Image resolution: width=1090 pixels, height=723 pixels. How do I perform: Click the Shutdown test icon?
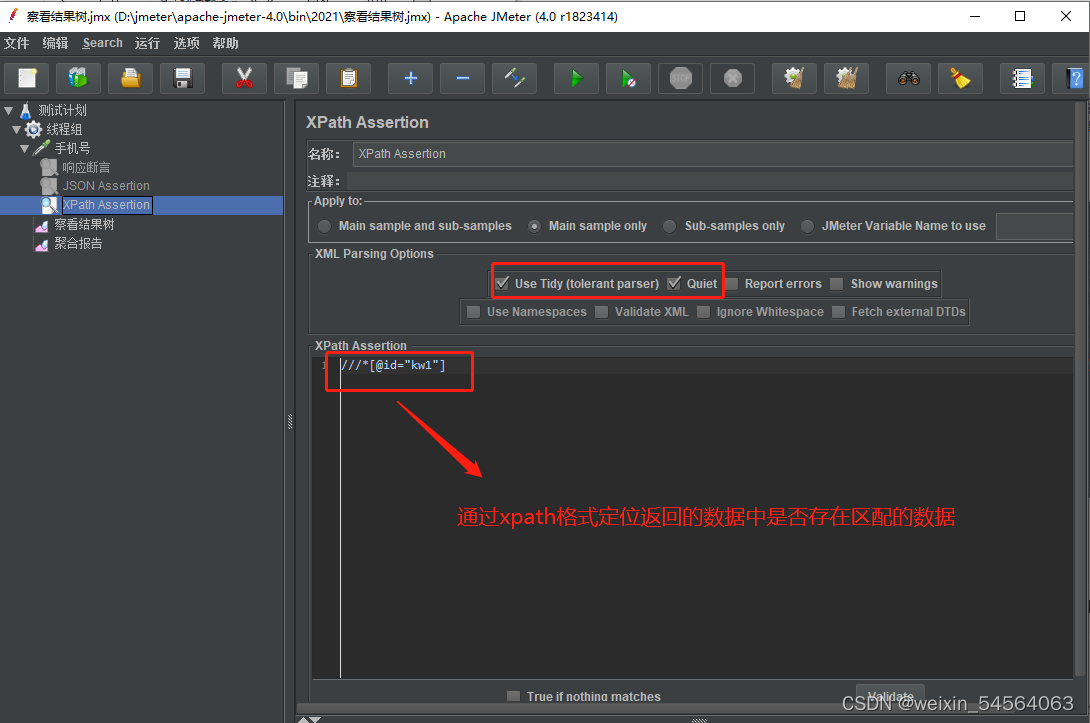pyautogui.click(x=733, y=78)
